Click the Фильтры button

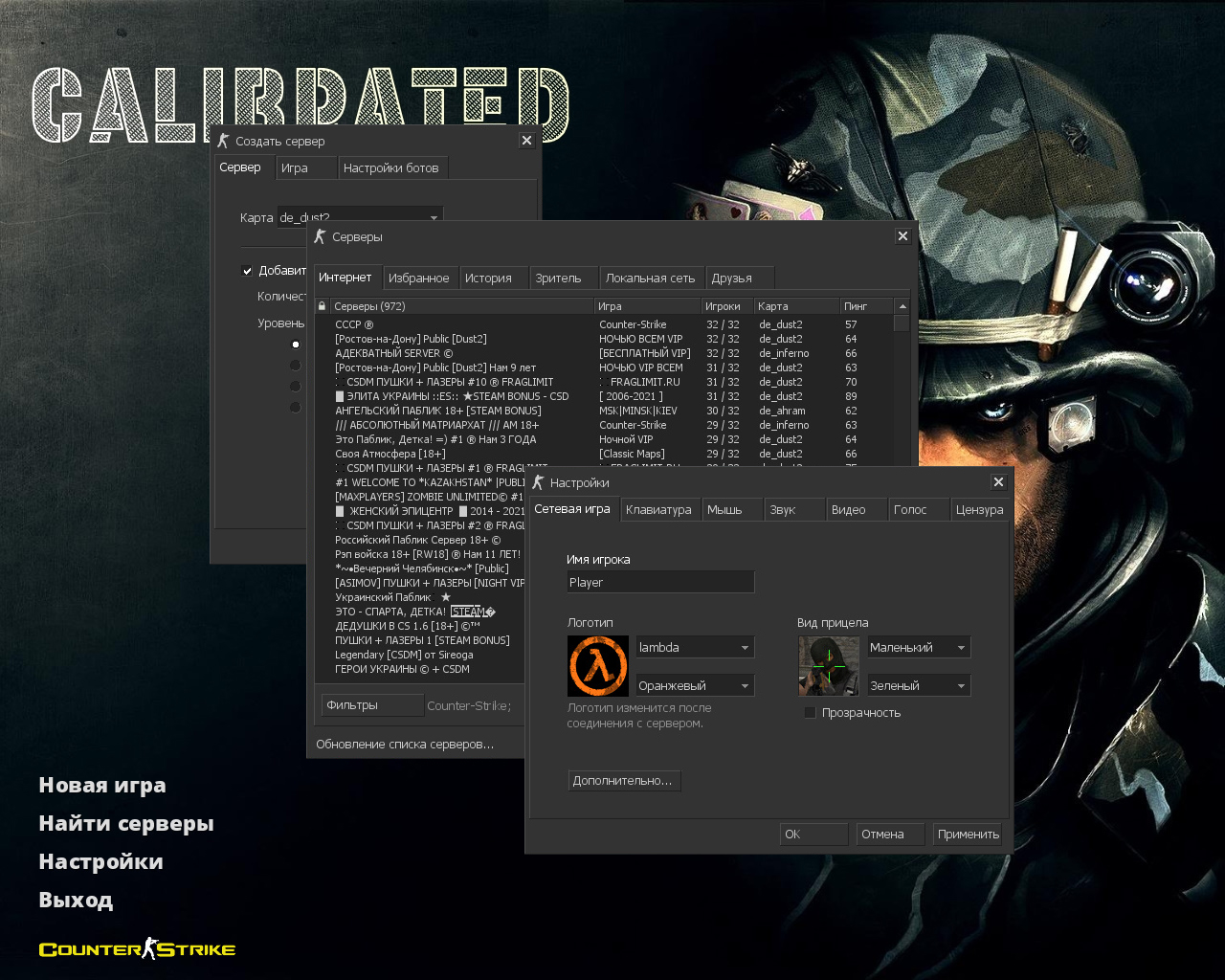pos(371,704)
